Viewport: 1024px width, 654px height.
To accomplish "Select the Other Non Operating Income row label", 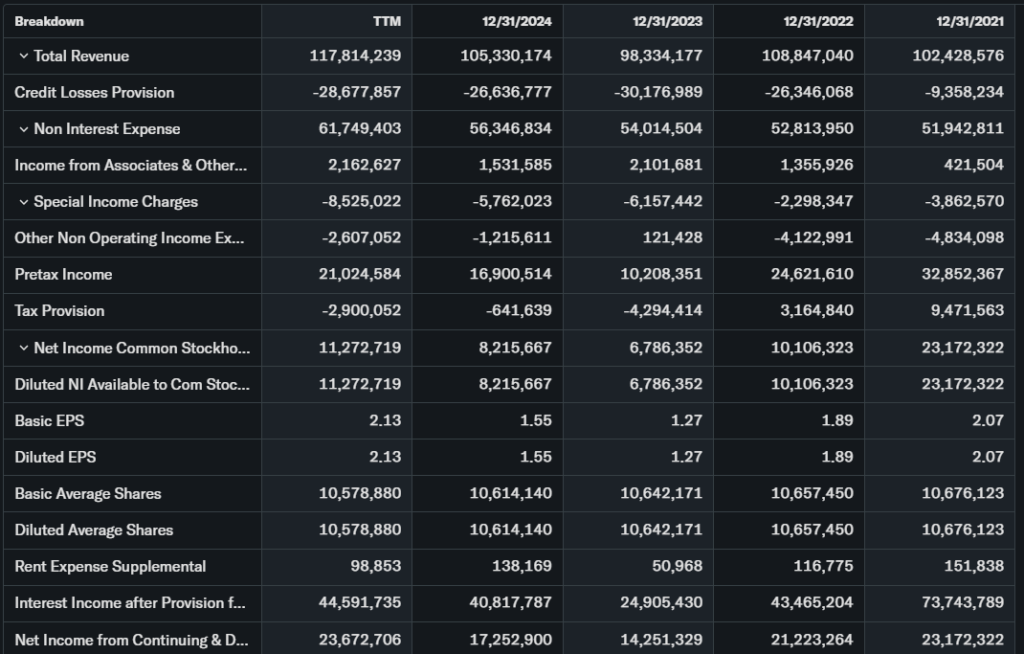I will (129, 239).
